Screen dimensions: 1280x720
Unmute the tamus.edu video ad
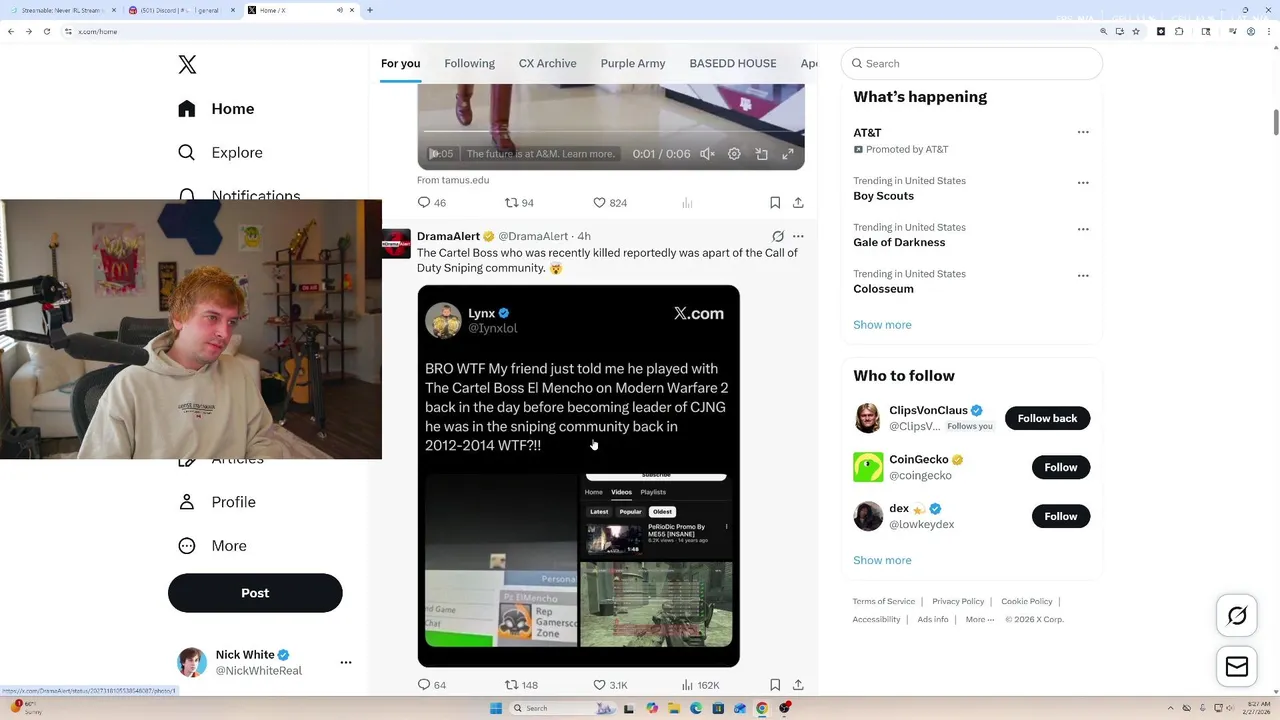coord(707,154)
